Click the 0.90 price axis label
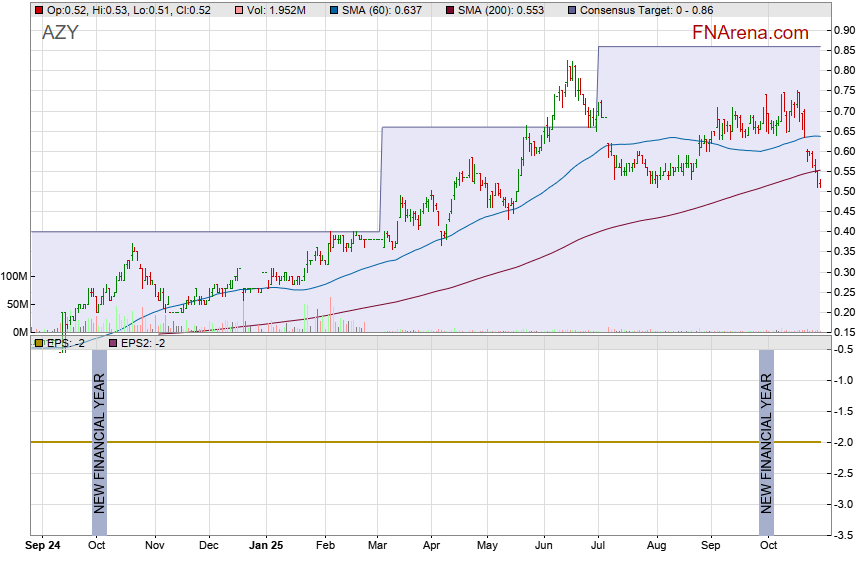The image size is (859, 566). point(843,30)
